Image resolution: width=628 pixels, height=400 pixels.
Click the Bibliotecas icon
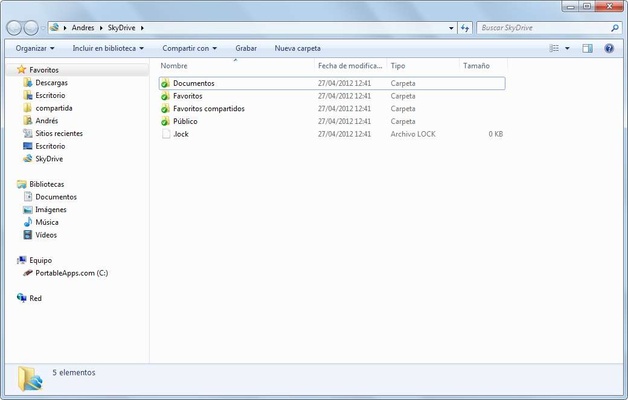22,184
